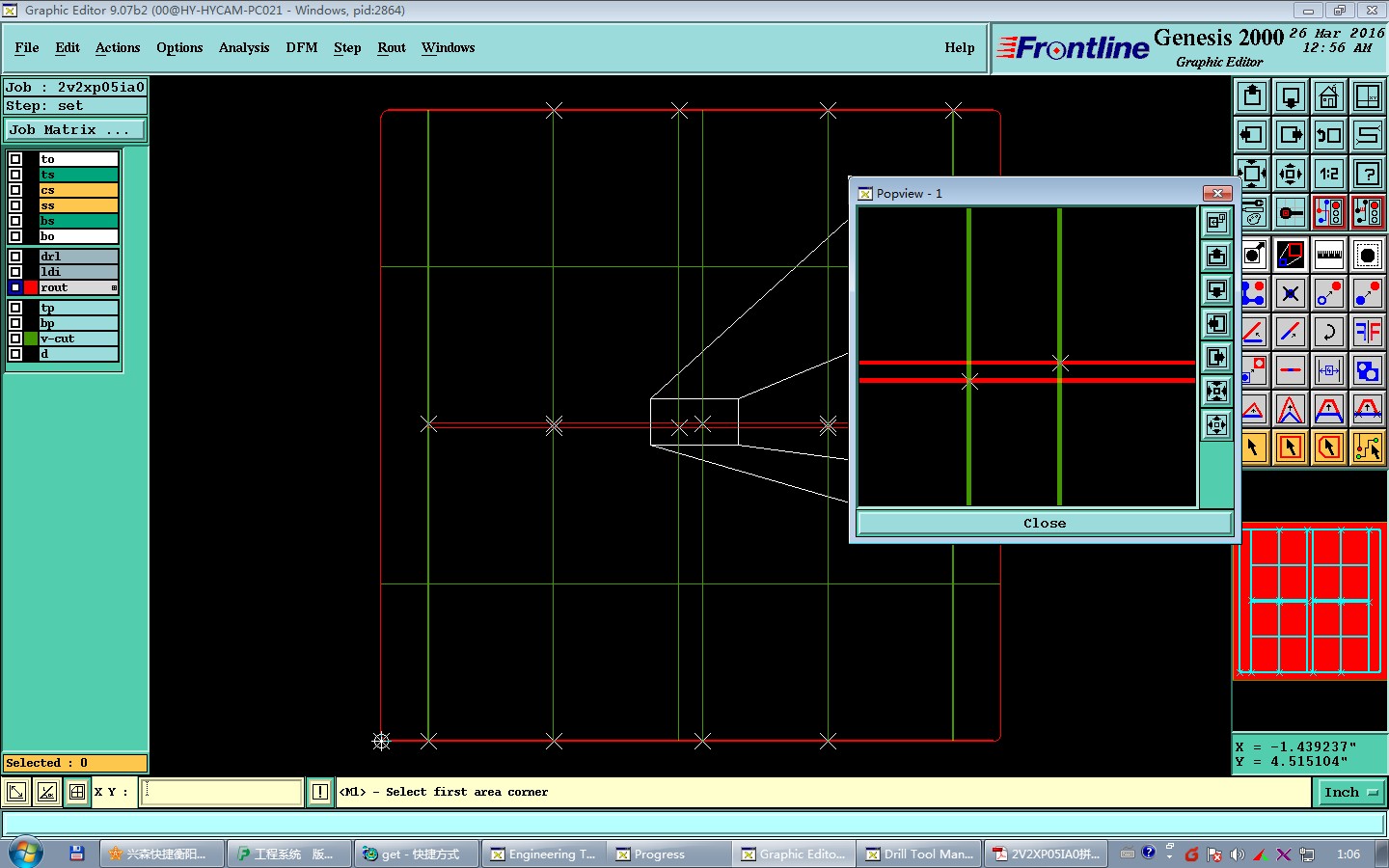Click the zoom out centered arrows icon
The image size is (1389, 868).
[1291, 174]
